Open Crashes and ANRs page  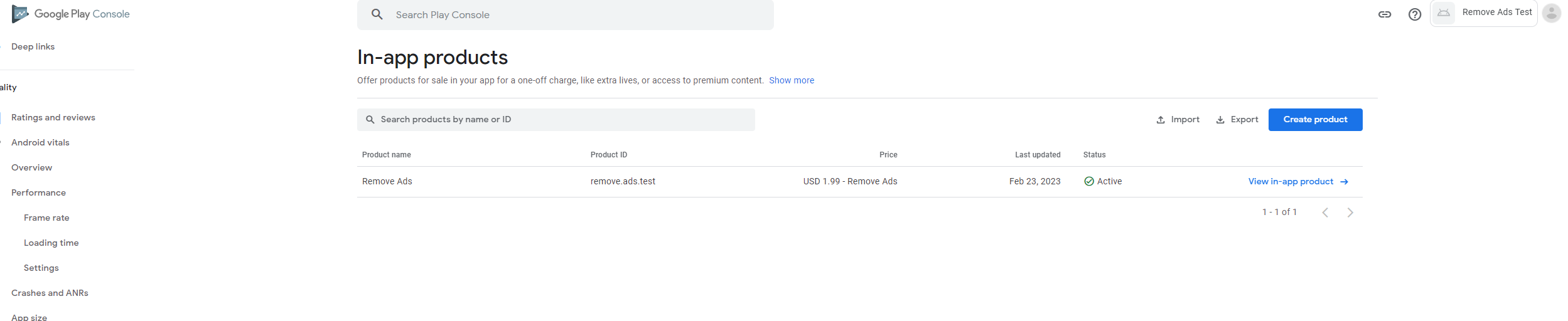click(x=50, y=293)
